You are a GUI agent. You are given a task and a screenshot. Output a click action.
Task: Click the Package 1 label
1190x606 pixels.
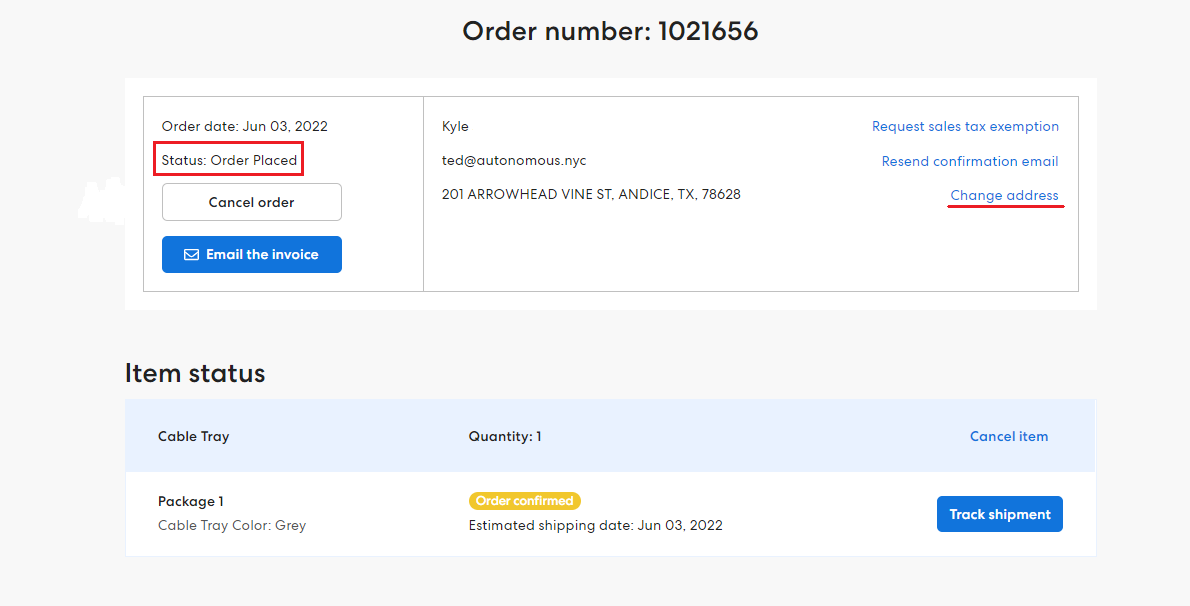click(190, 501)
